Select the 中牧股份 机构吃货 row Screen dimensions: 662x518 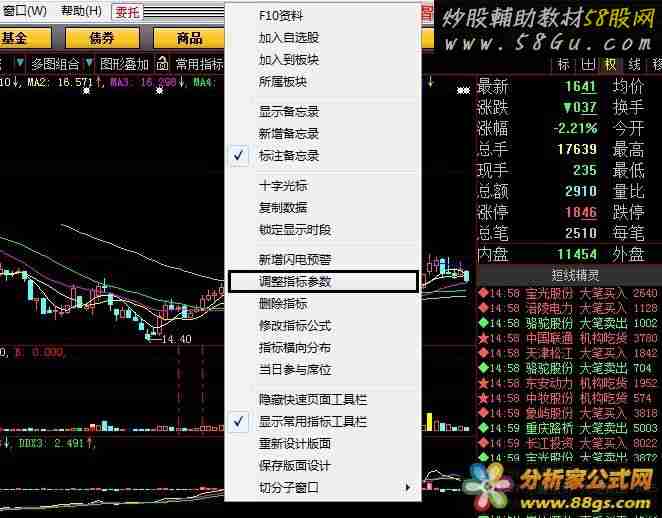(568, 398)
